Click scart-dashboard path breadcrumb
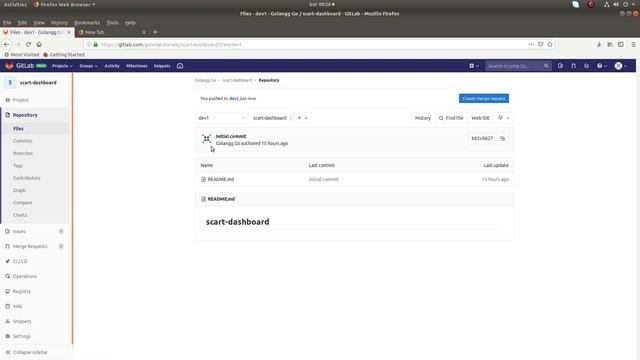This screenshot has height=360, width=640. click(270, 118)
